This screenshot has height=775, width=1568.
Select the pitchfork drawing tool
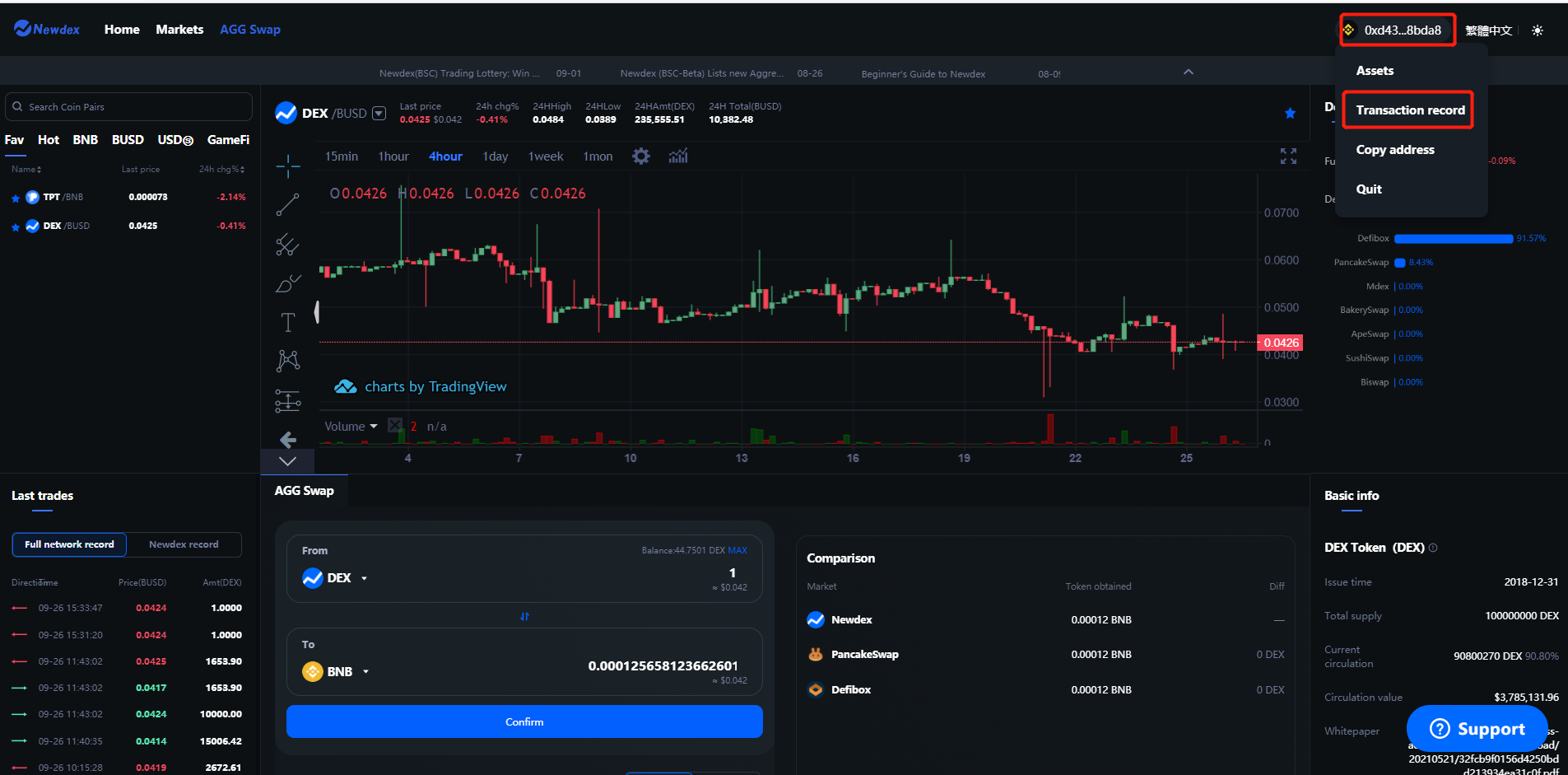[x=287, y=244]
